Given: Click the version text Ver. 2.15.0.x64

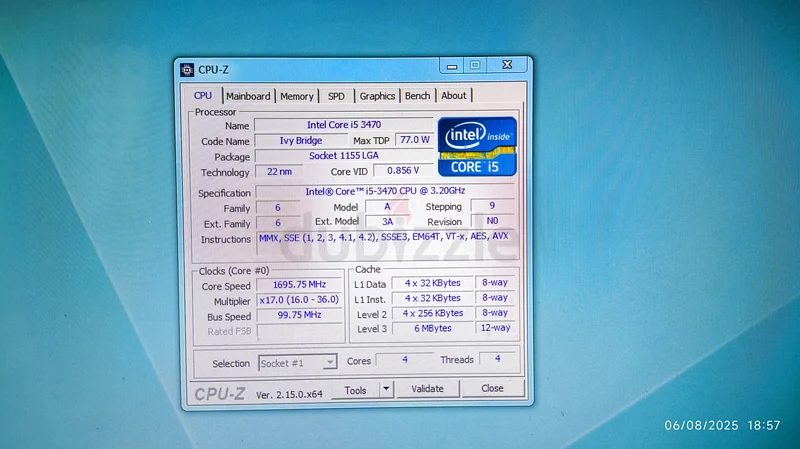Looking at the screenshot, I should tap(289, 394).
